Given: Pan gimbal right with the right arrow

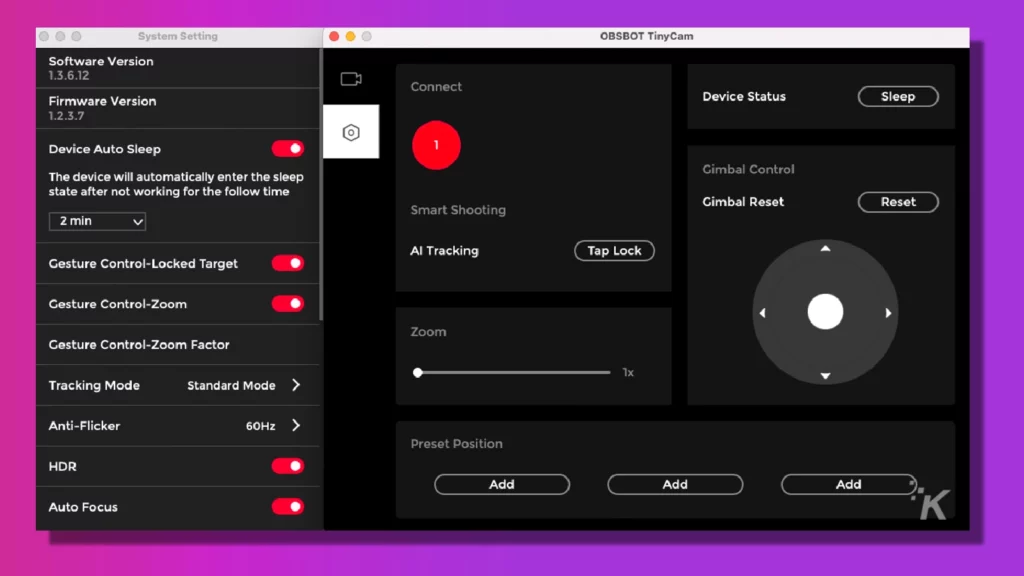Looking at the screenshot, I should [x=888, y=313].
